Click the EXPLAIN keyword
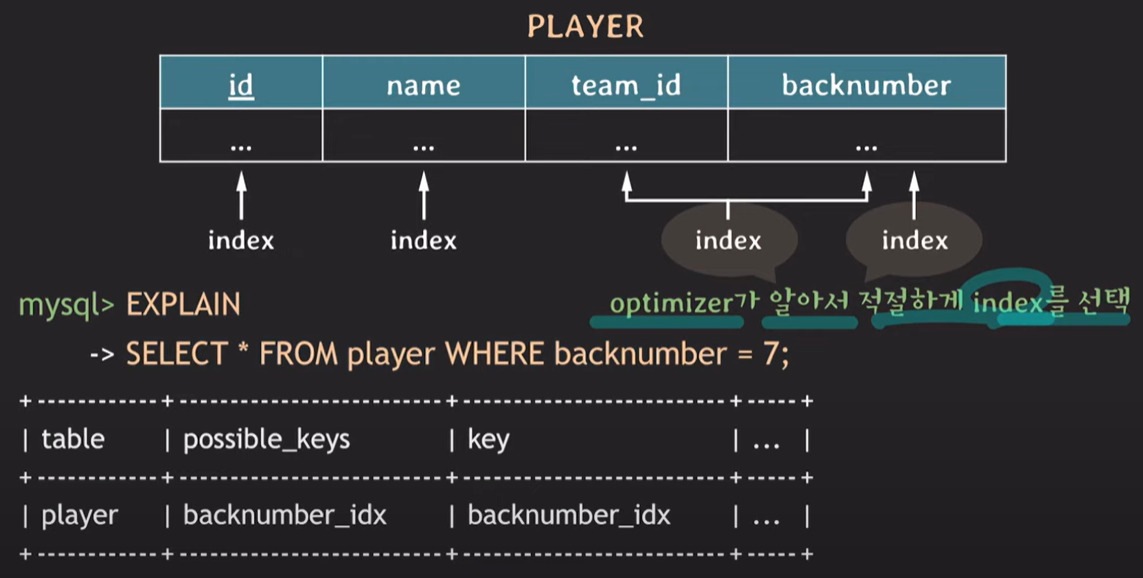Image resolution: width=1143 pixels, height=578 pixels. pyautogui.click(x=183, y=305)
